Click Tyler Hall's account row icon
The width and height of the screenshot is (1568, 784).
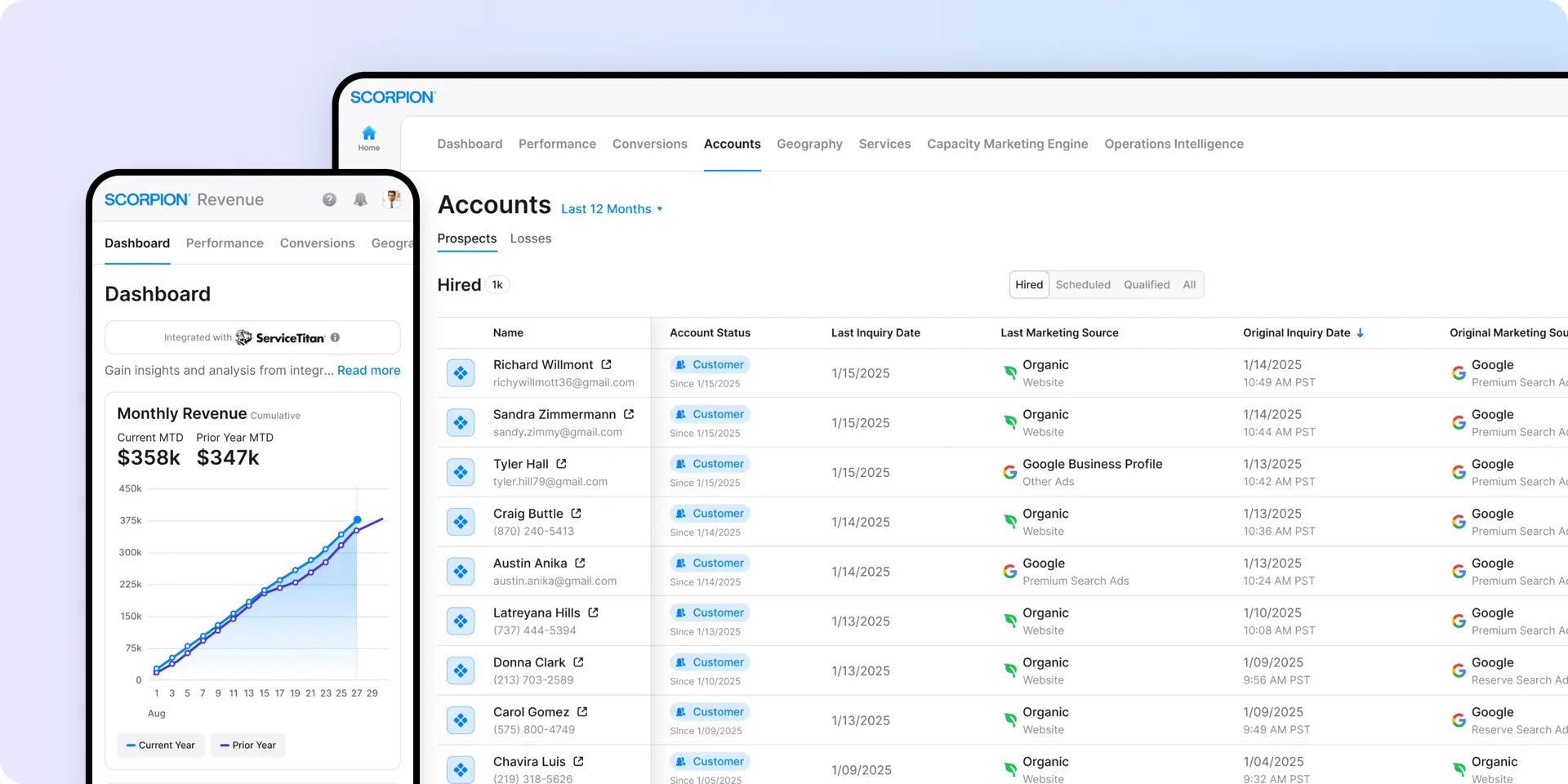click(461, 472)
